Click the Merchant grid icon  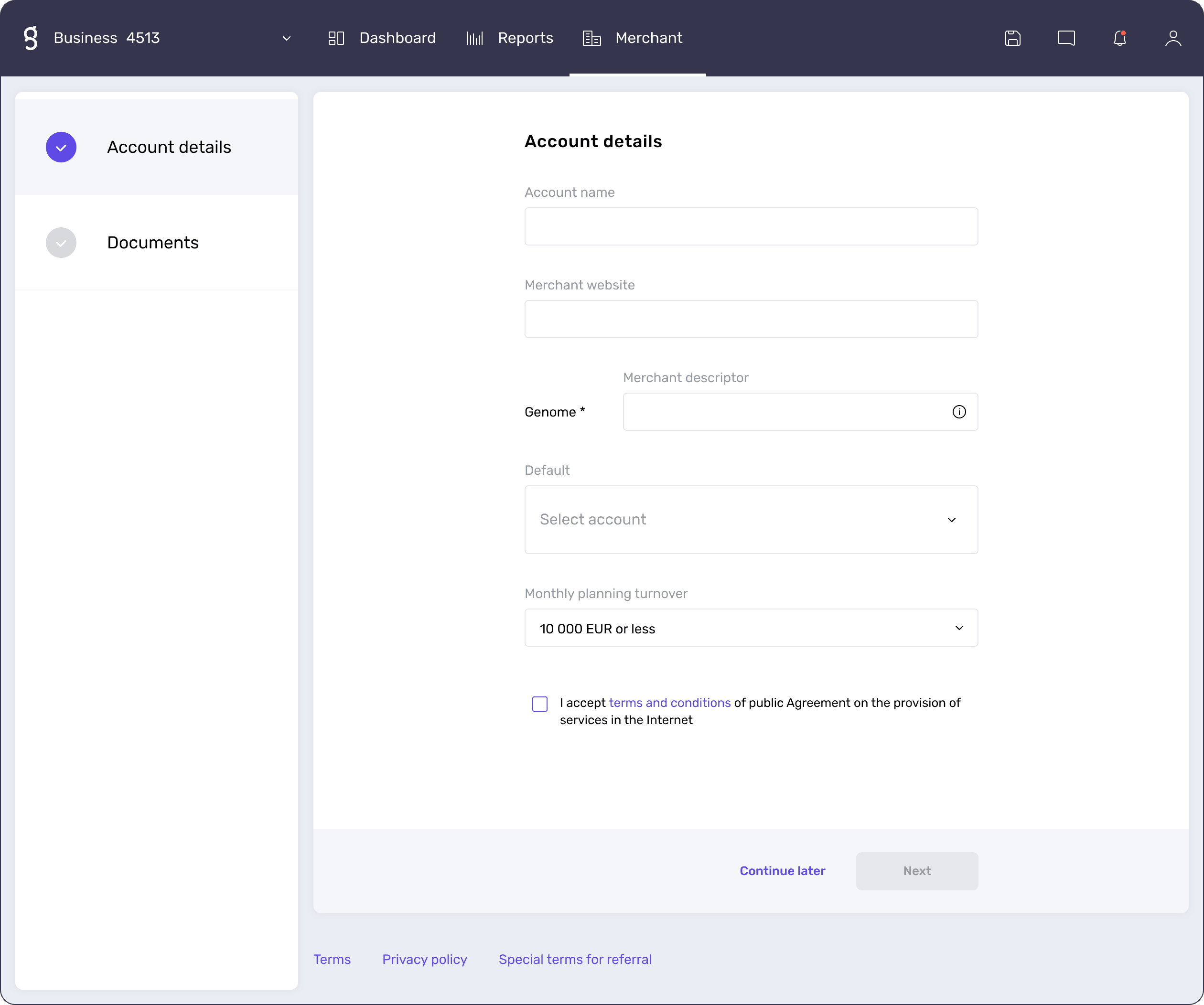coord(592,38)
